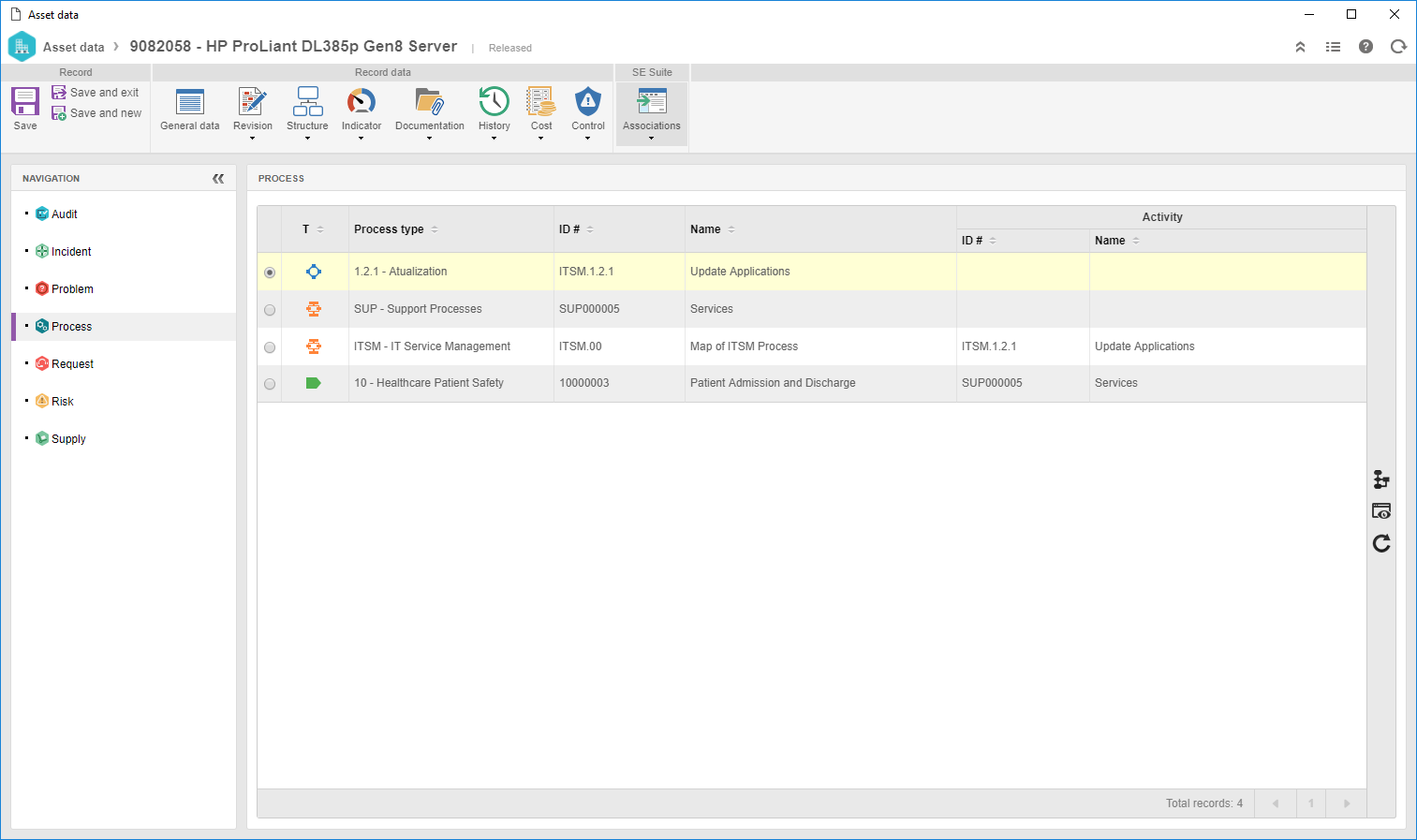
Task: Click the refresh icon beside the table
Action: pos(1381,543)
